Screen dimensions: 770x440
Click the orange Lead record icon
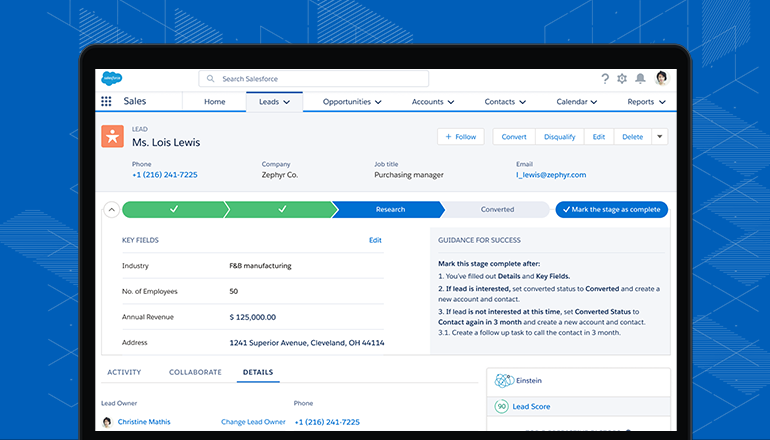[x=112, y=137]
